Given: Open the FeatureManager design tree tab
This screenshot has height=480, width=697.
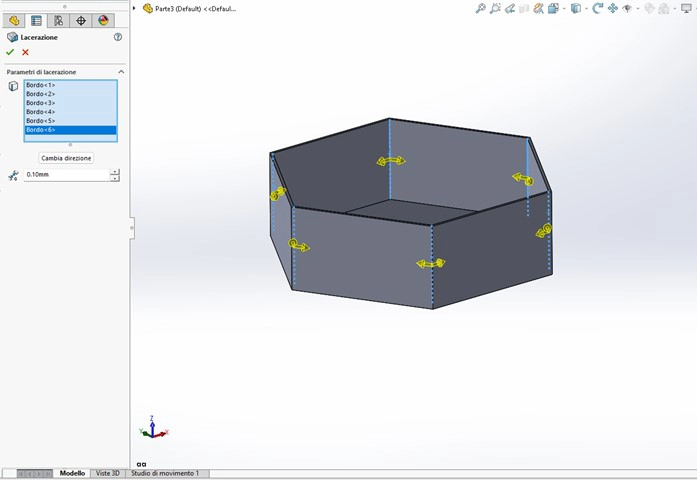Looking at the screenshot, I should tap(14, 20).
